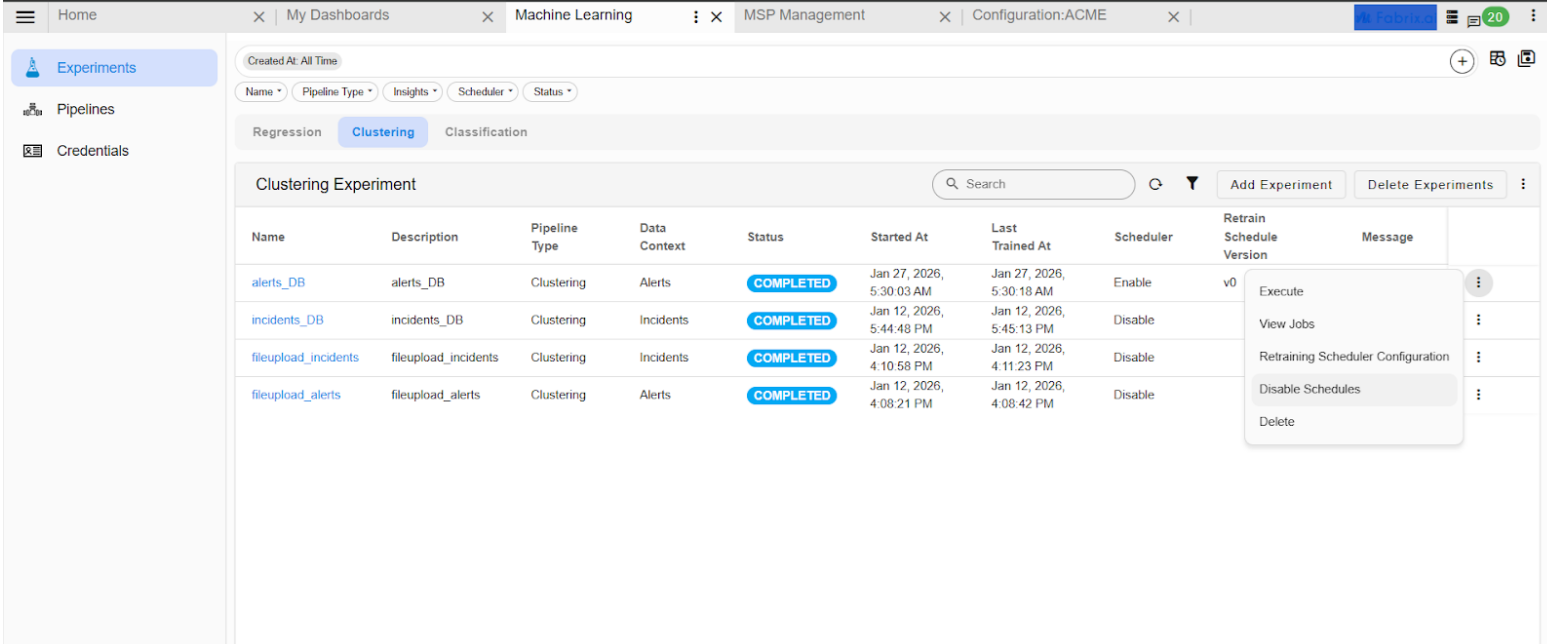Open the Scheduler filter dropdown
1547x644 pixels.
pyautogui.click(x=483, y=91)
